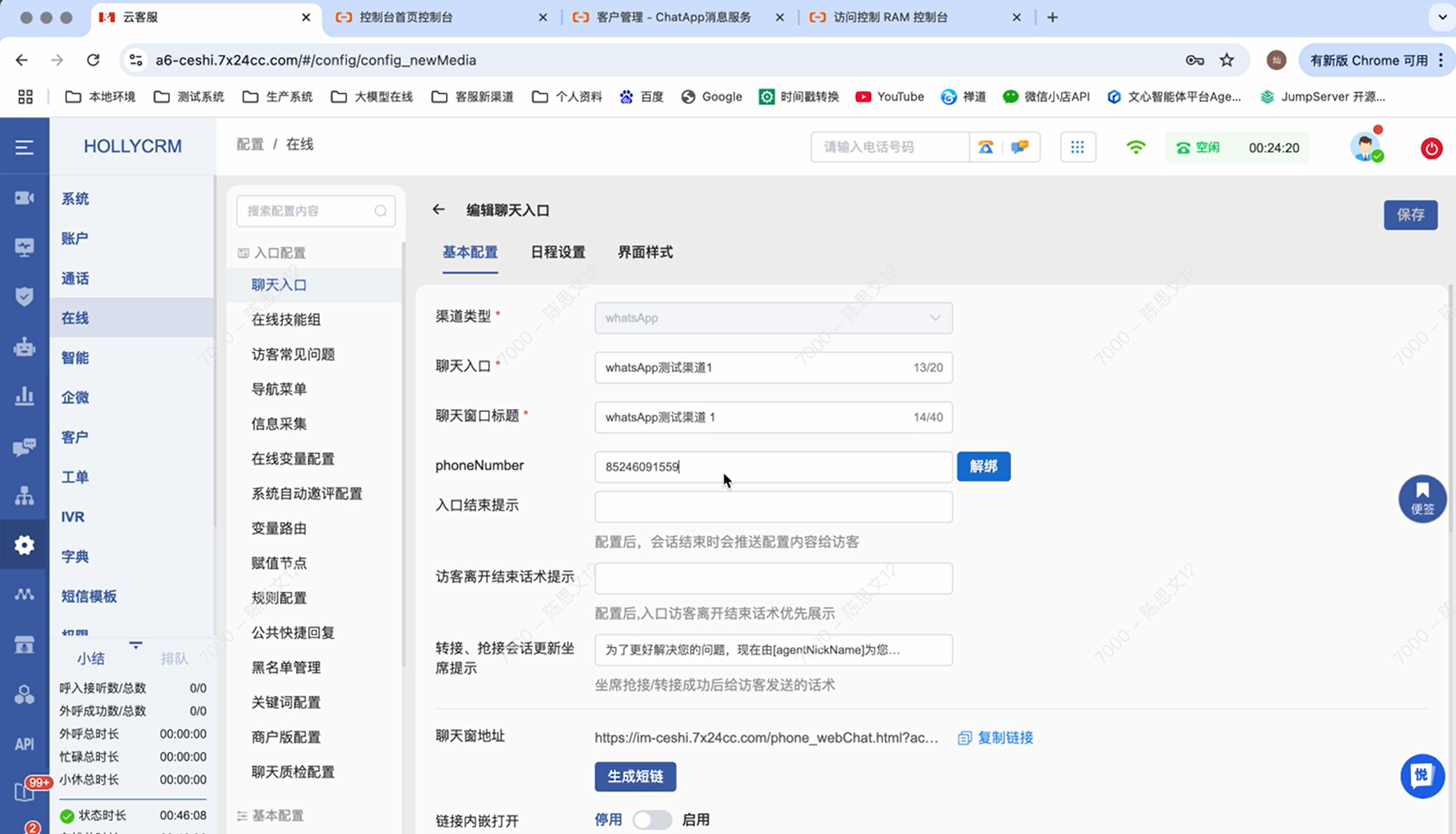1456x834 pixels.
Task: Switch to the 排队 tab
Action: [x=174, y=658]
